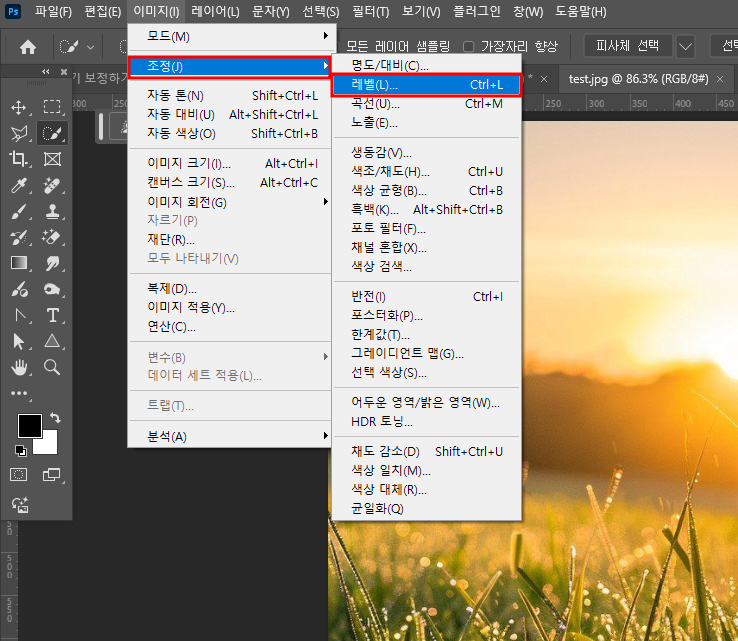Open the 파일(F) menu
The height and width of the screenshot is (641, 738).
coord(53,11)
